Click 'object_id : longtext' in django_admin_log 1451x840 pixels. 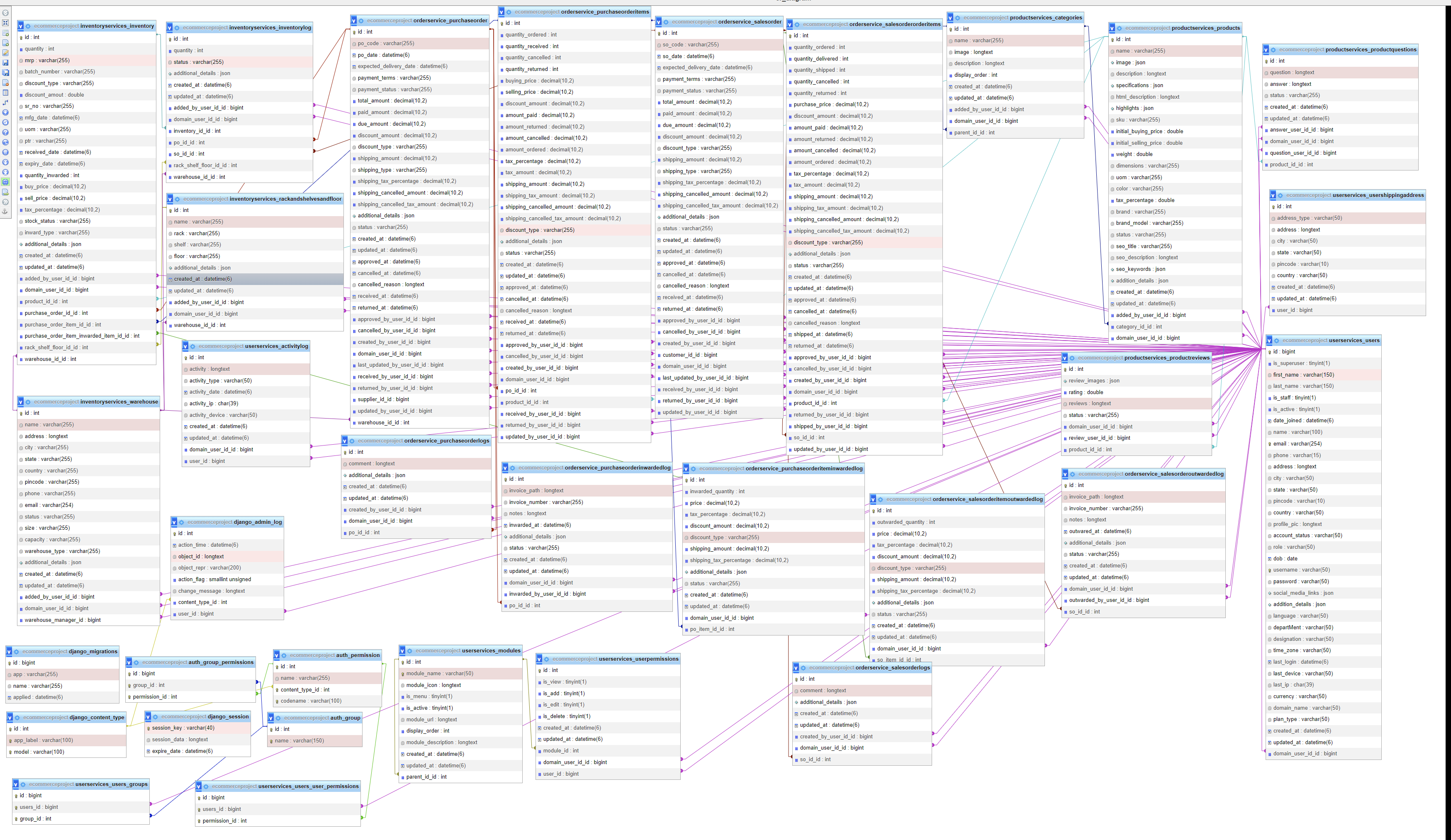click(x=227, y=557)
